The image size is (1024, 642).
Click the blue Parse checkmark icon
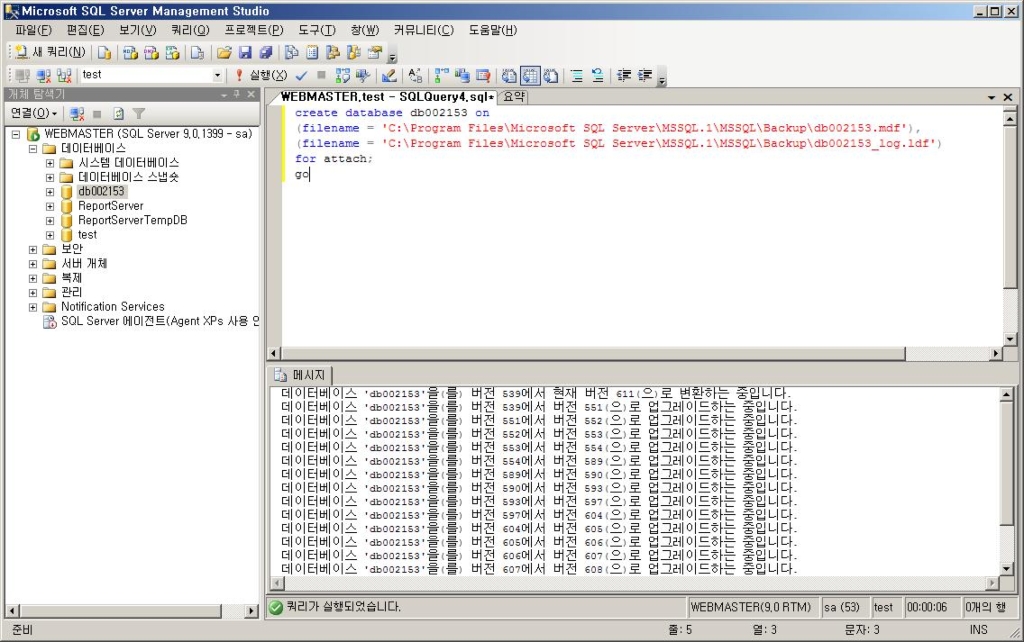click(301, 76)
